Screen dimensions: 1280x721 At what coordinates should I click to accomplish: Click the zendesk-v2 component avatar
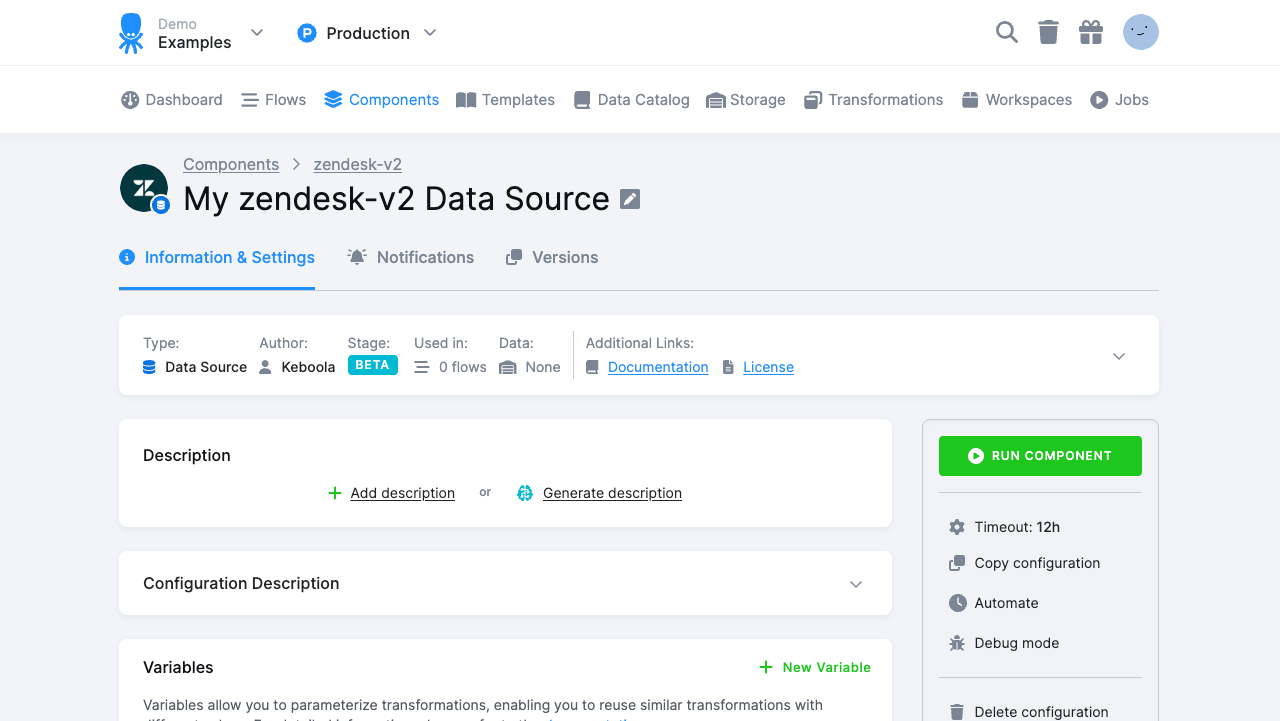[x=144, y=187]
